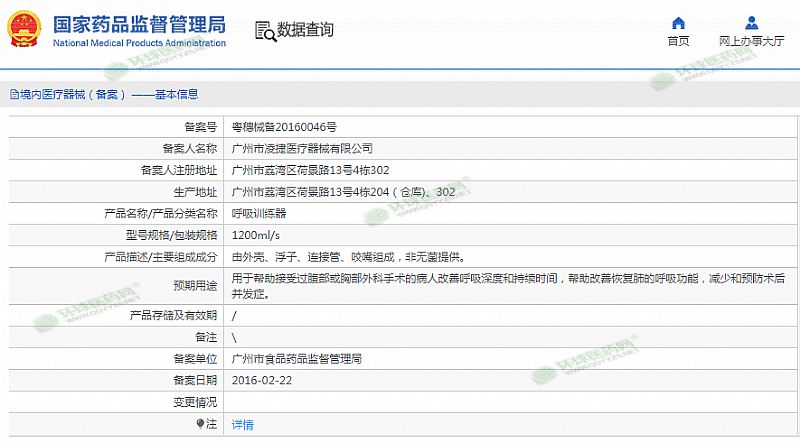Click the production address value ending 204（仓库）、302

[x=344, y=192]
